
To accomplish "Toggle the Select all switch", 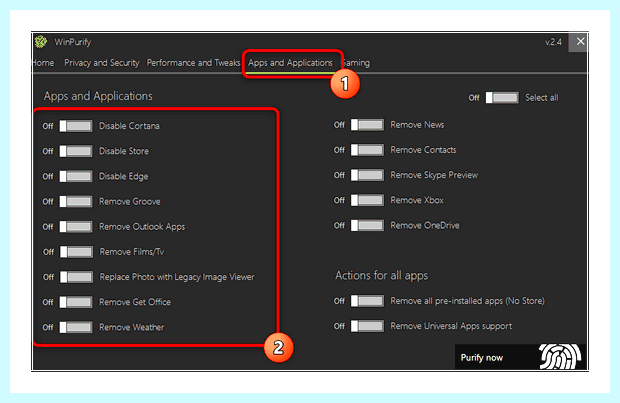I will tap(502, 98).
